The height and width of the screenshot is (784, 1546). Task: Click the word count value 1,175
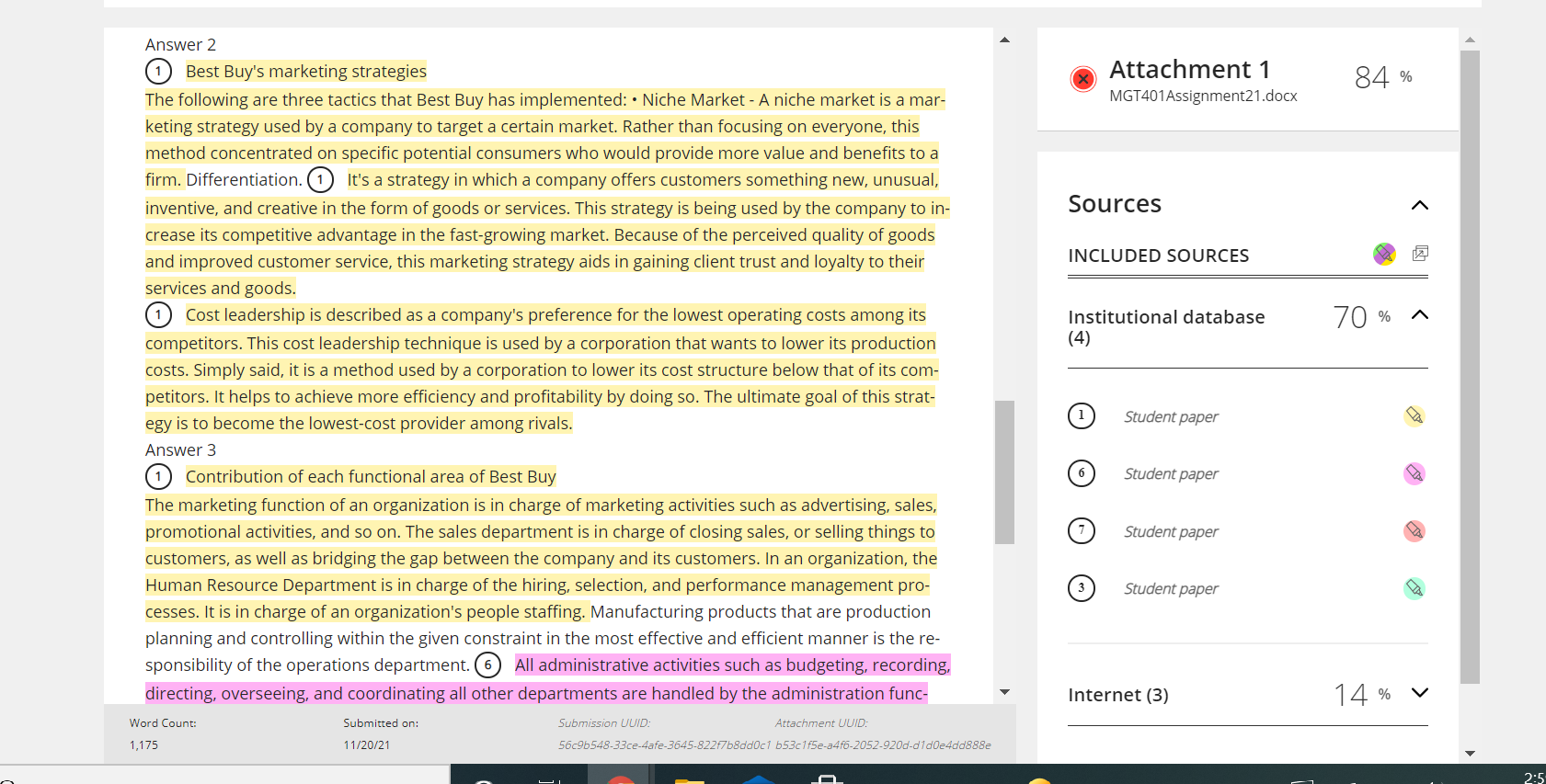coord(143,745)
